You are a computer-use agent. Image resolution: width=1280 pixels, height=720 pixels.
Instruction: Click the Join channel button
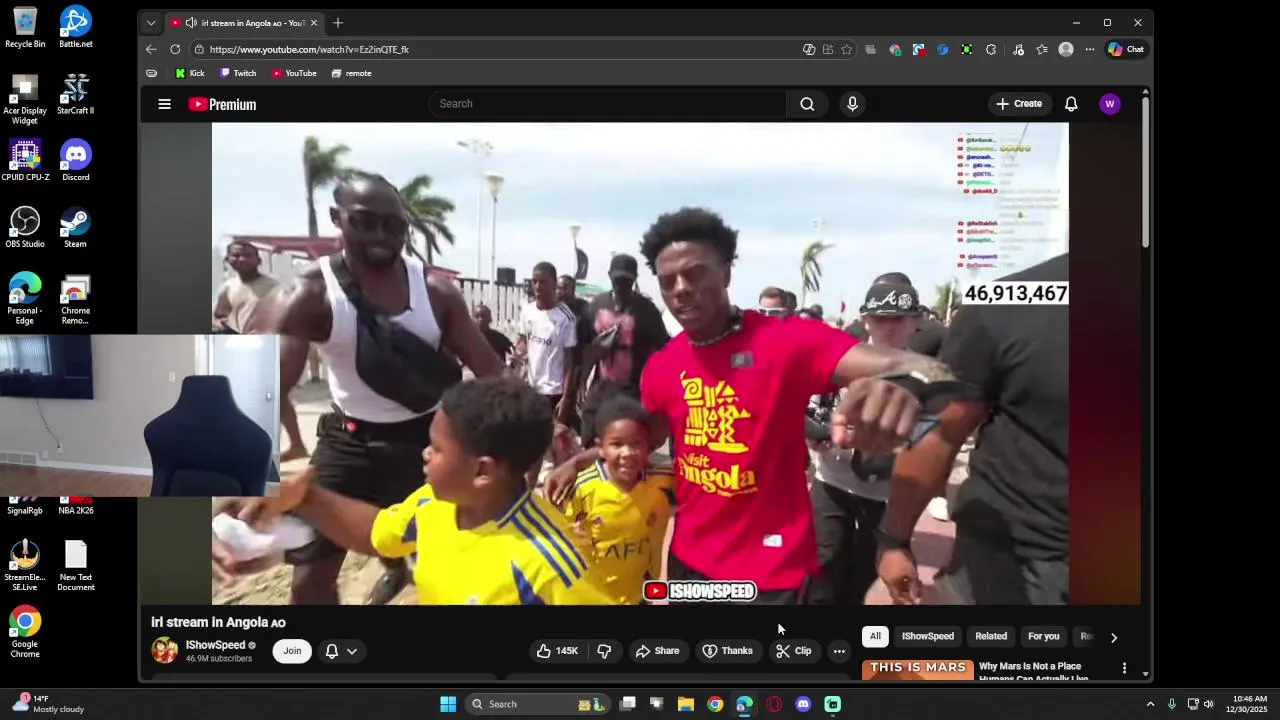(292, 651)
